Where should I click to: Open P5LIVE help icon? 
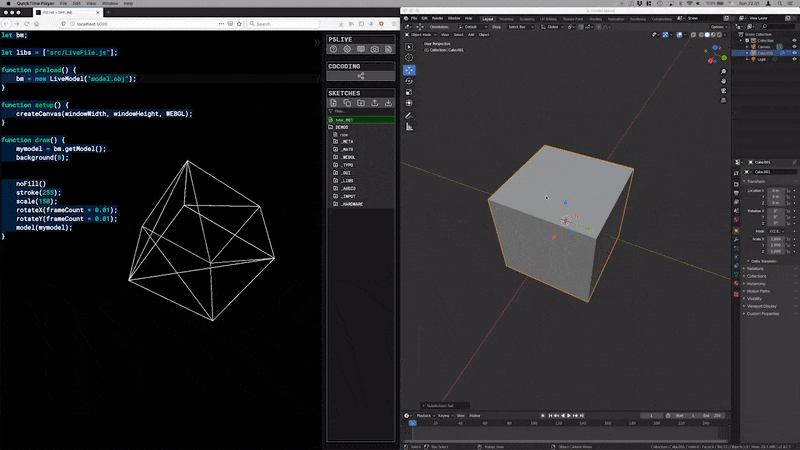click(333, 49)
